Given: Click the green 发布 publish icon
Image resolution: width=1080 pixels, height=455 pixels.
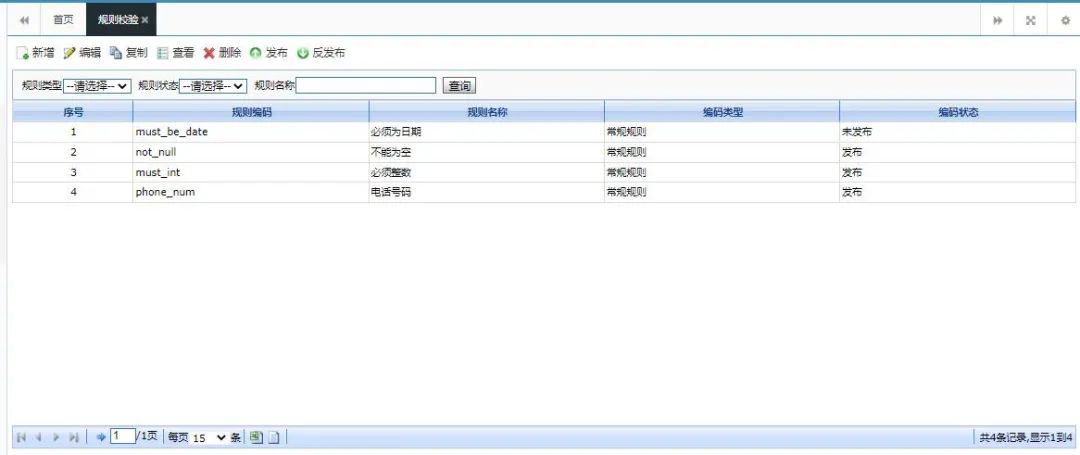Looking at the screenshot, I should pos(256,53).
